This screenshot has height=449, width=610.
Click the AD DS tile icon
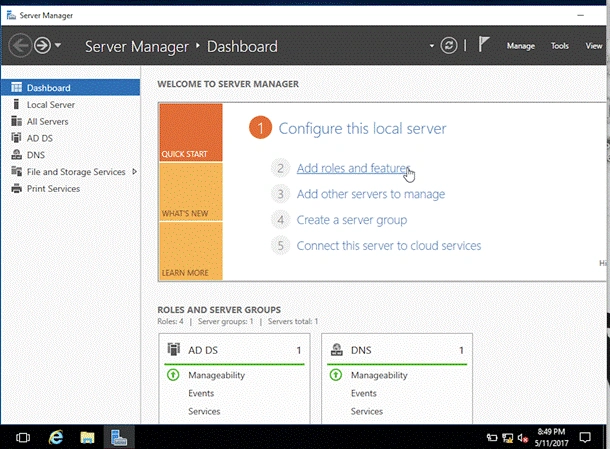pos(174,349)
